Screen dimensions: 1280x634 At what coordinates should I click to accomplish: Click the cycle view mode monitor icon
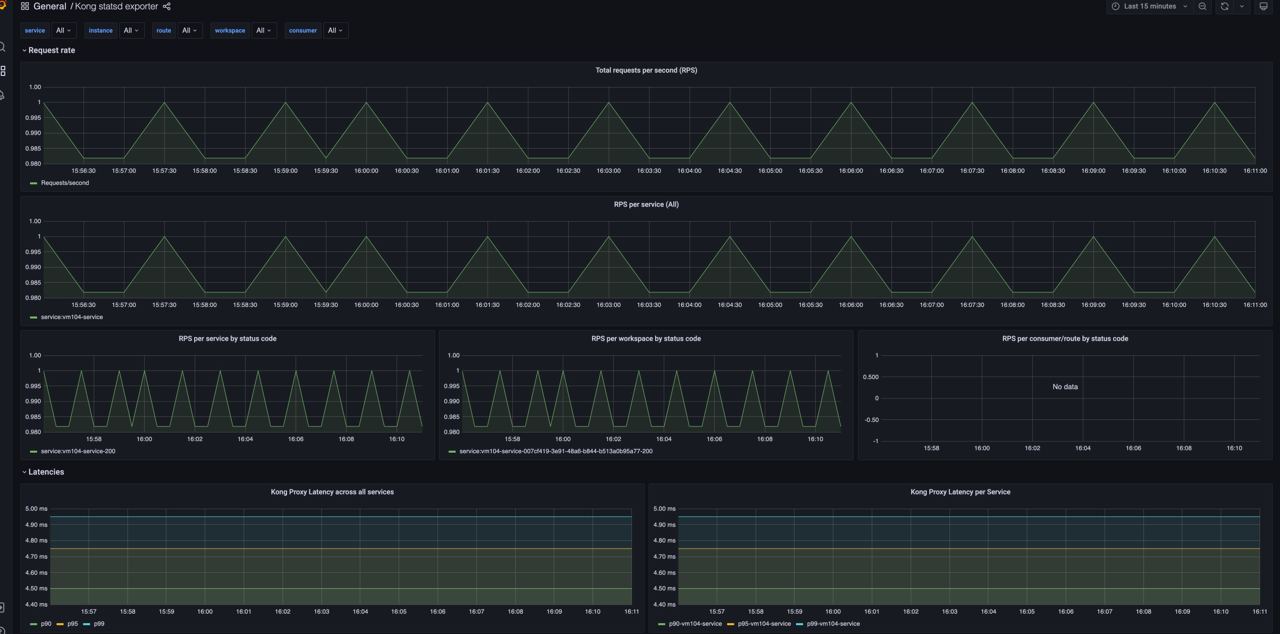1263,7
